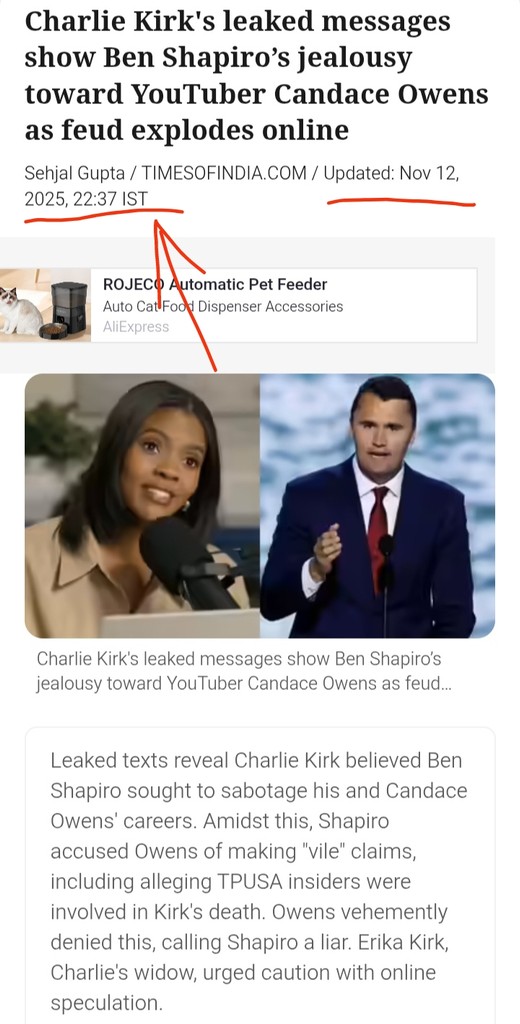Click the Auto Cat Food Dispenser Accessories text
Image resolution: width=520 pixels, height=1024 pixels.
click(x=223, y=306)
